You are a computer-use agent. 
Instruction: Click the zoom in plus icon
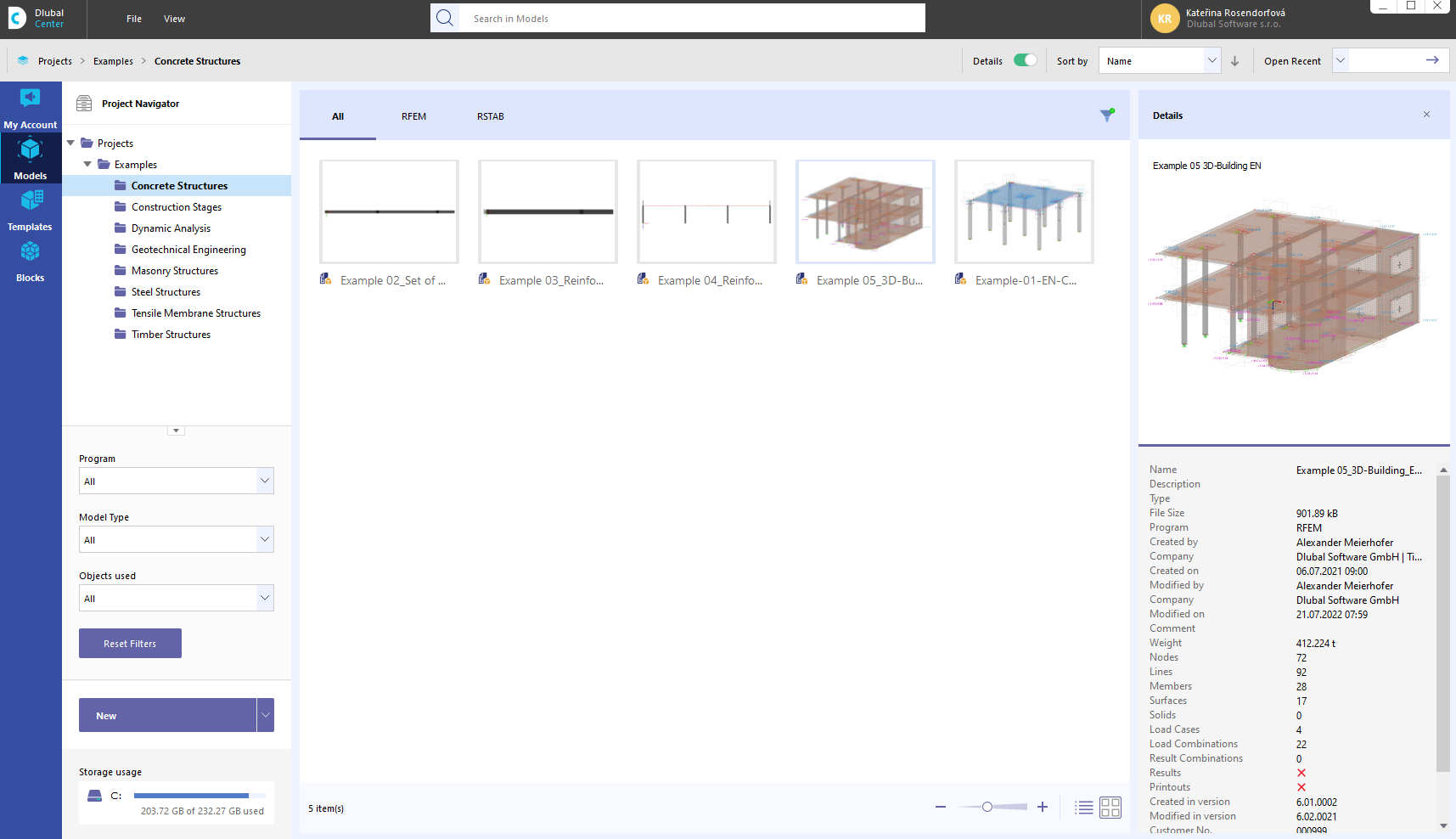(1043, 808)
